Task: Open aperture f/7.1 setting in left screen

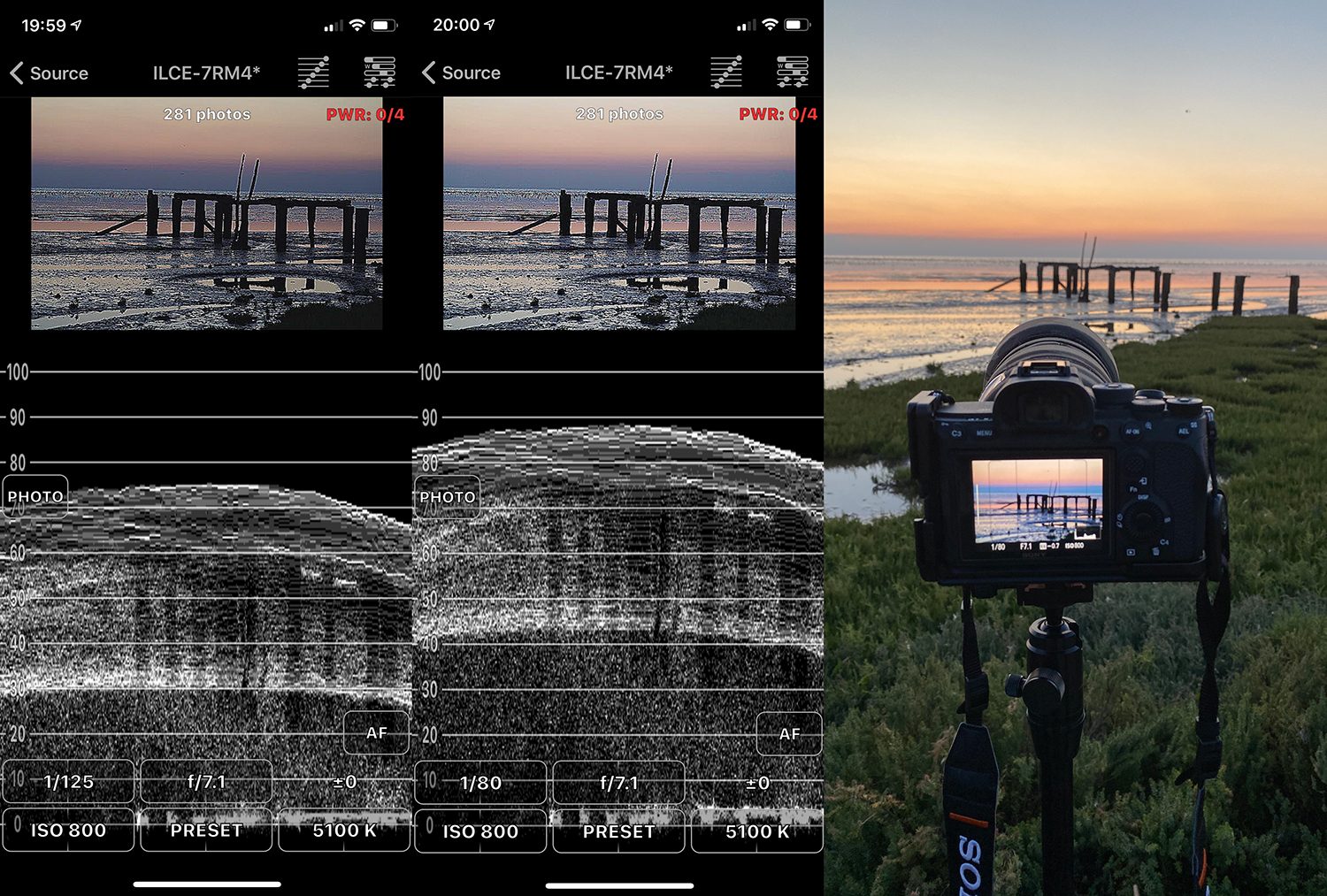Action: (x=206, y=782)
